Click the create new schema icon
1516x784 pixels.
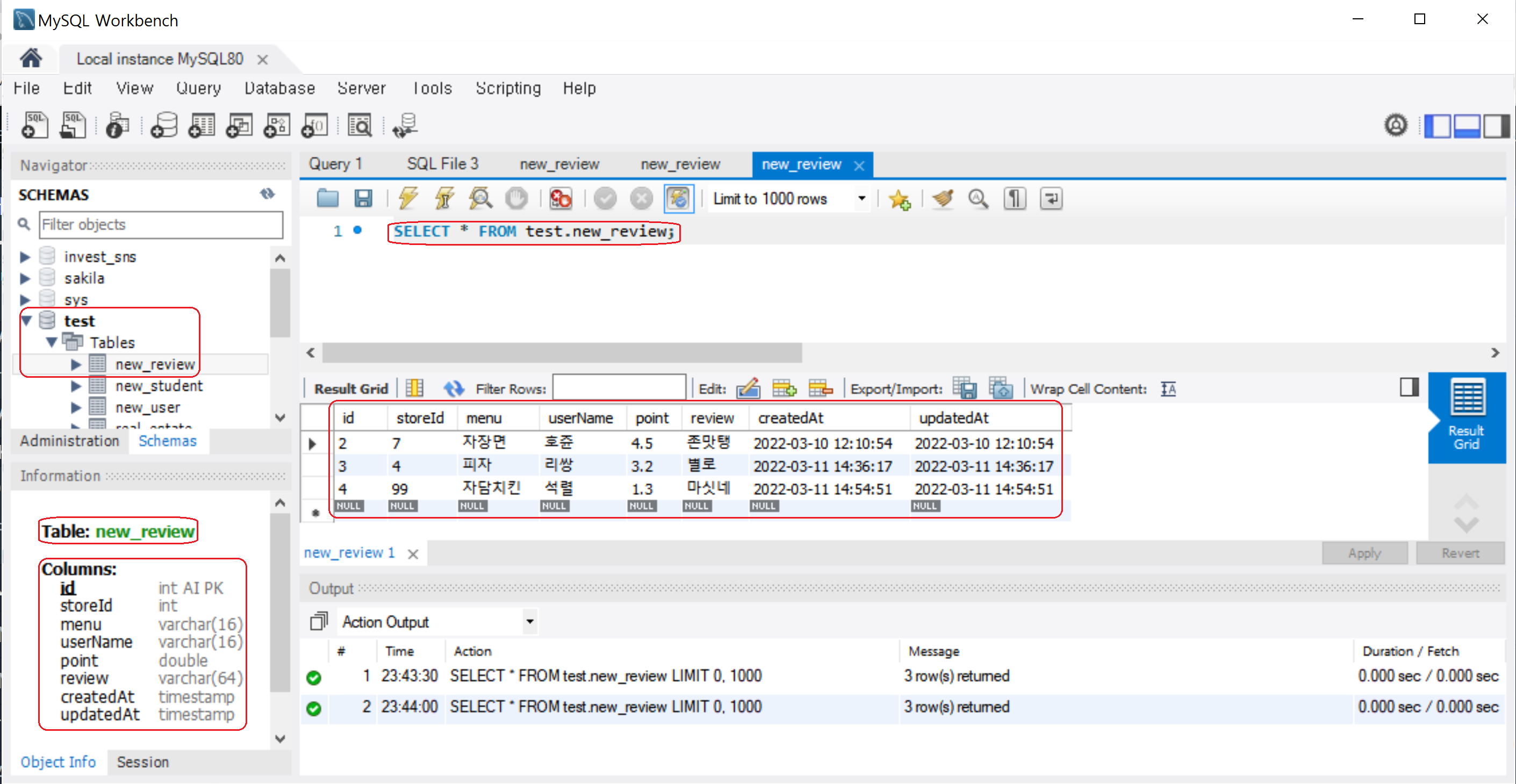(164, 125)
